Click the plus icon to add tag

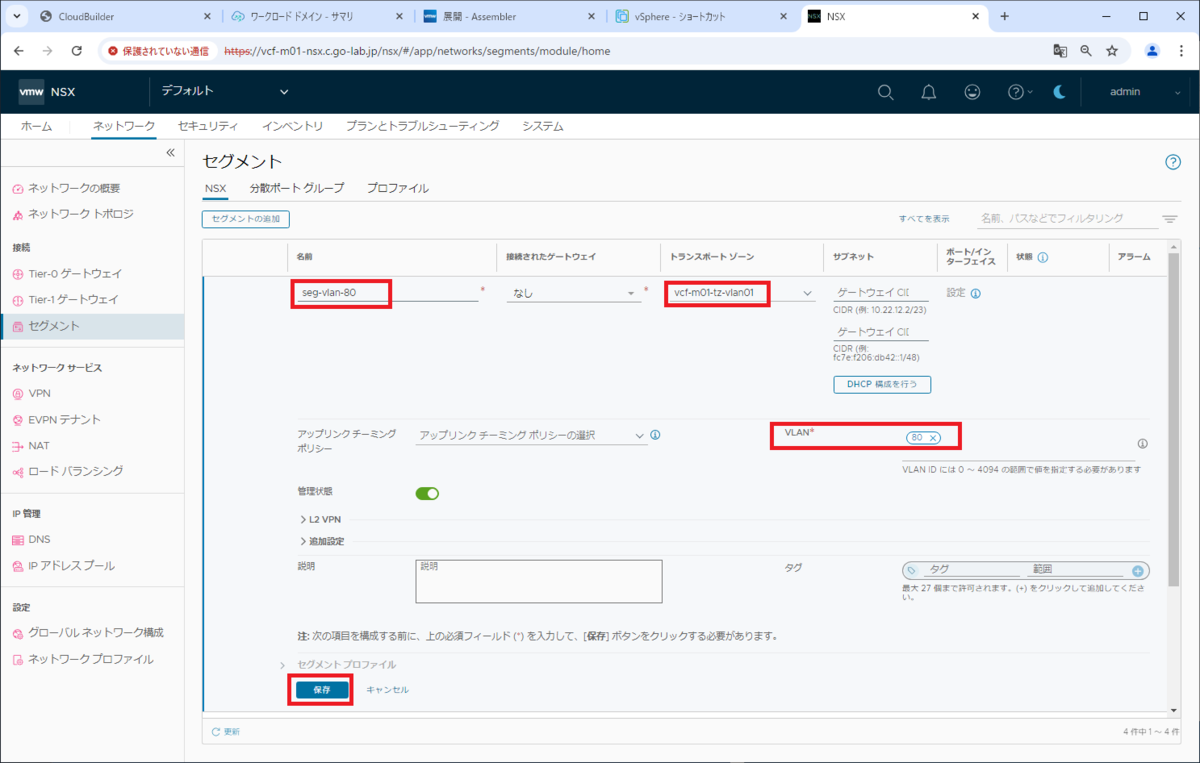point(1137,571)
